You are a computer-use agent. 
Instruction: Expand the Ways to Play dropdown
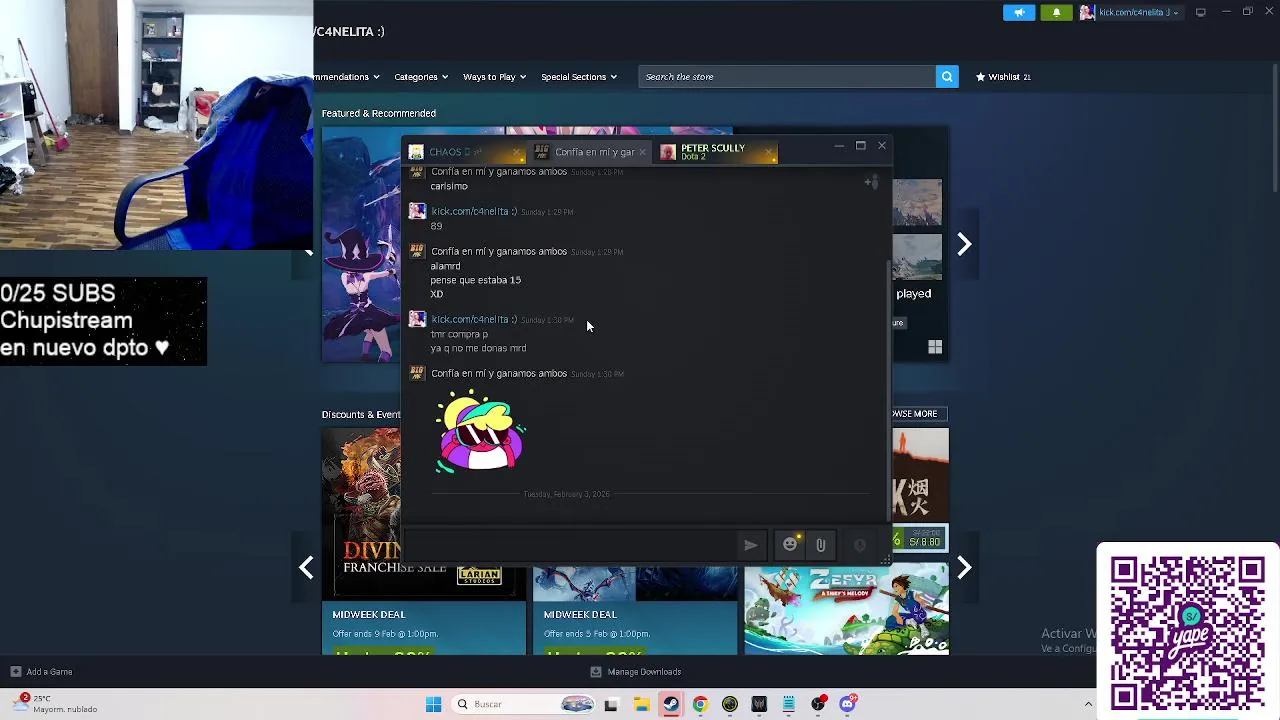[494, 77]
